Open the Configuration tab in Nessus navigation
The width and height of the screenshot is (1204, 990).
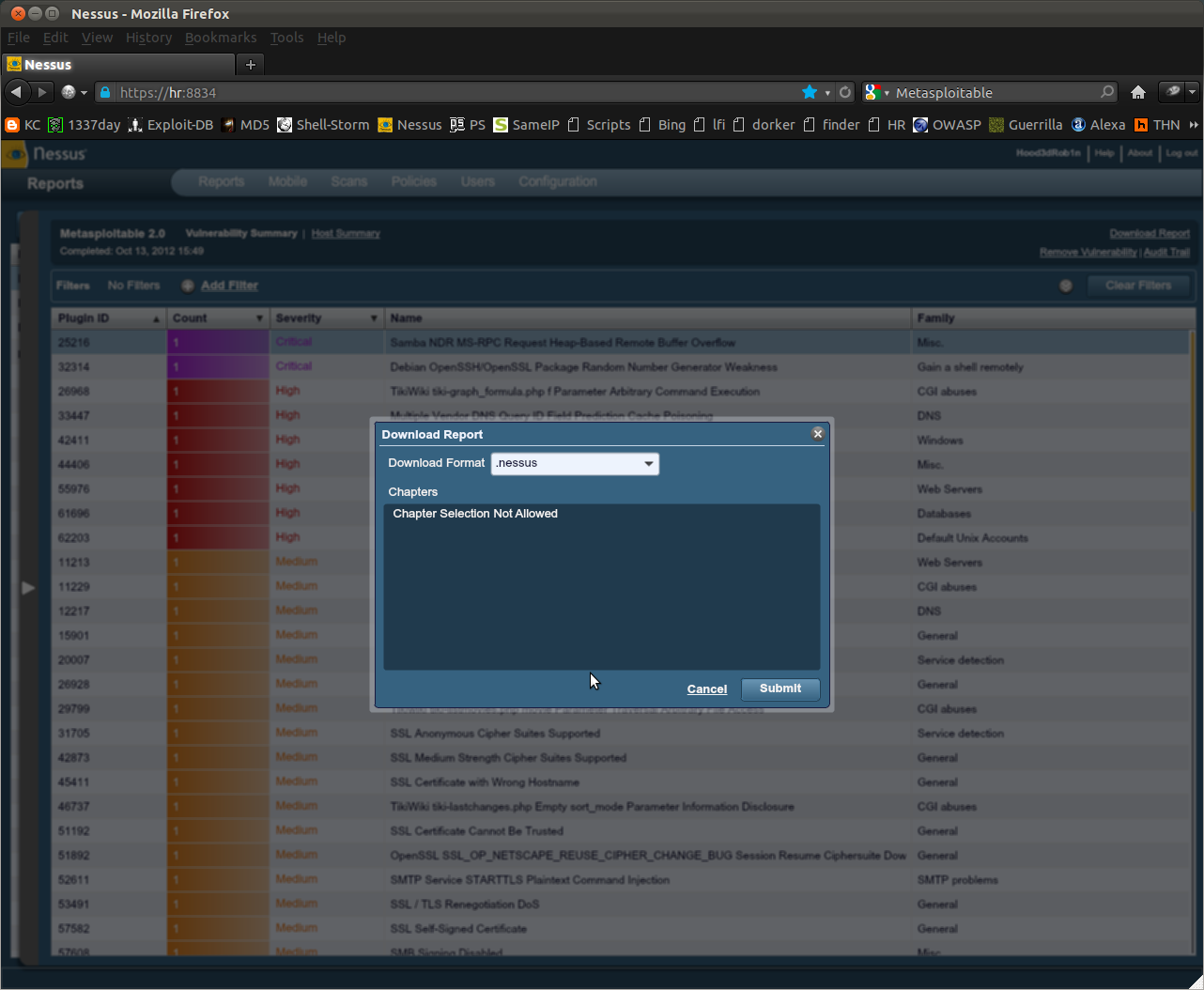click(558, 181)
